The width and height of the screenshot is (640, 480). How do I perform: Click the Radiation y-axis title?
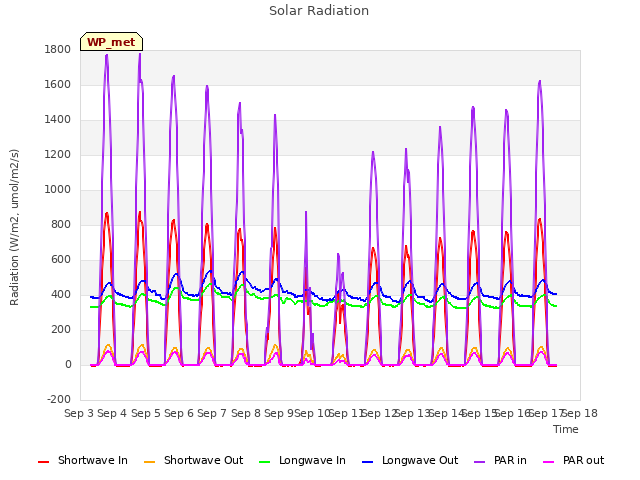tap(14, 227)
